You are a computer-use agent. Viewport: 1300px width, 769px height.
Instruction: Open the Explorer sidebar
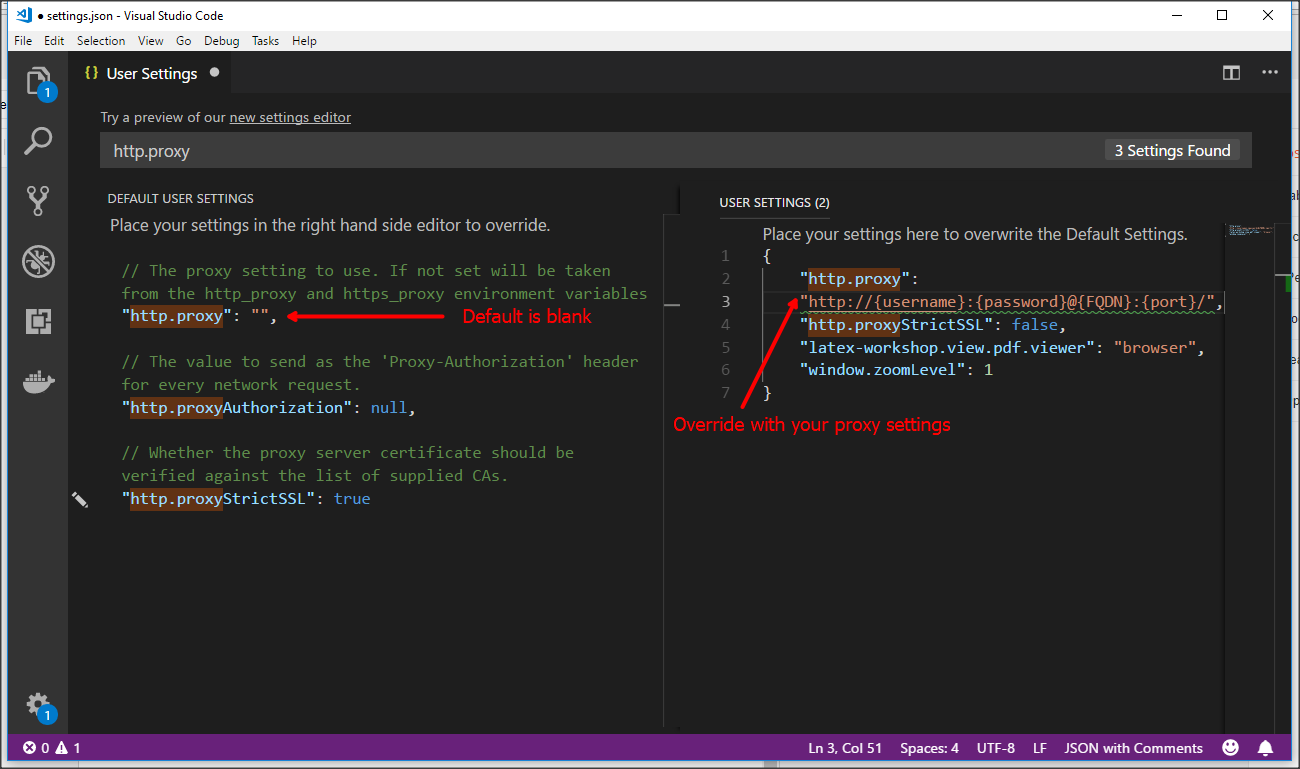coord(38,81)
